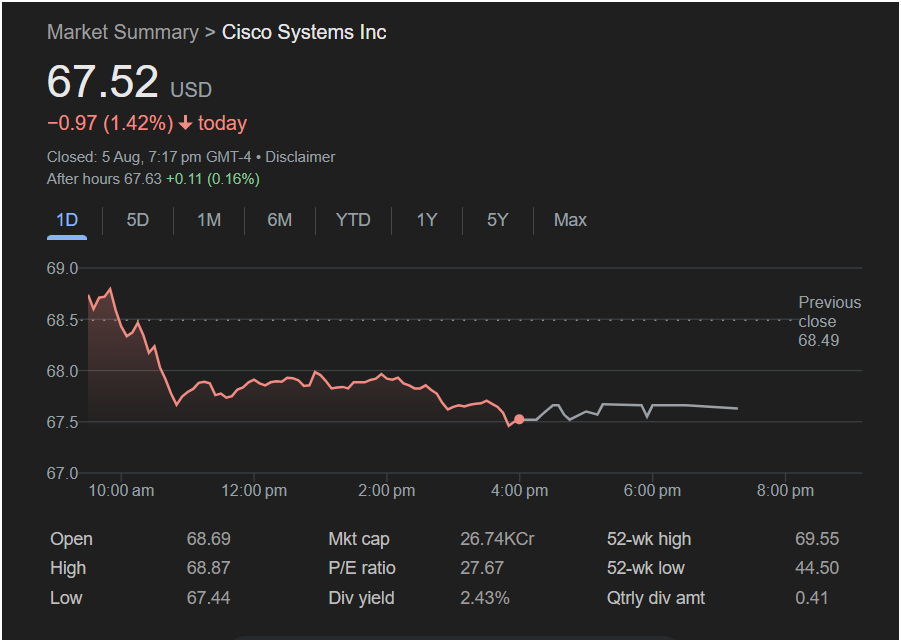Click the Div yield 2.43% value
901x642 pixels.
[484, 598]
